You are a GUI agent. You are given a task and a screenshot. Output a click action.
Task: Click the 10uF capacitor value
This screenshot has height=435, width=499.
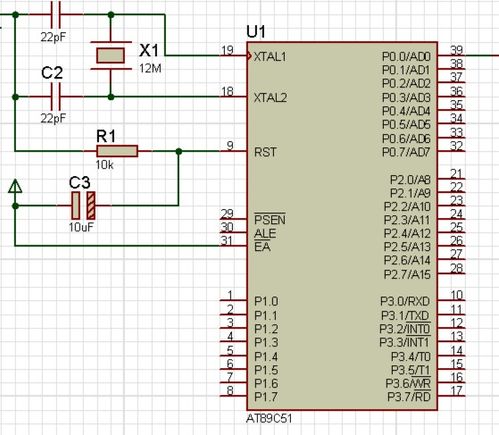point(81,227)
